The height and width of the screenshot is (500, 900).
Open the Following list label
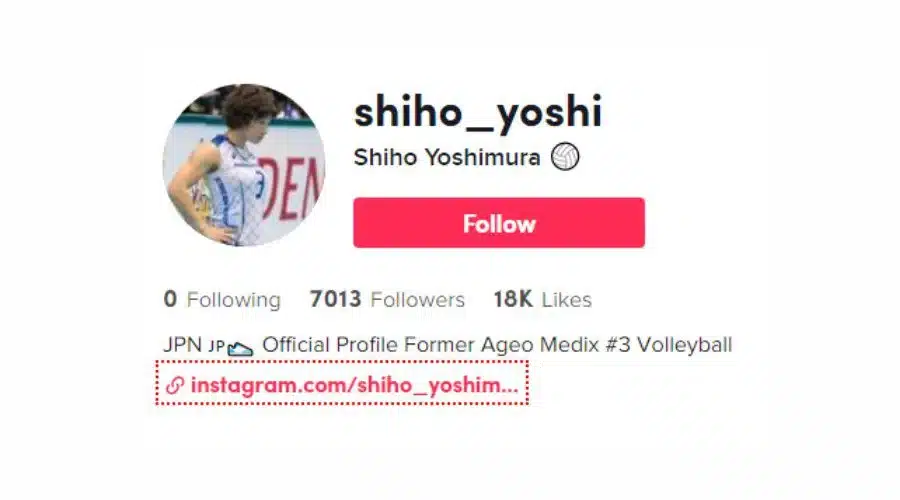pyautogui.click(x=234, y=300)
